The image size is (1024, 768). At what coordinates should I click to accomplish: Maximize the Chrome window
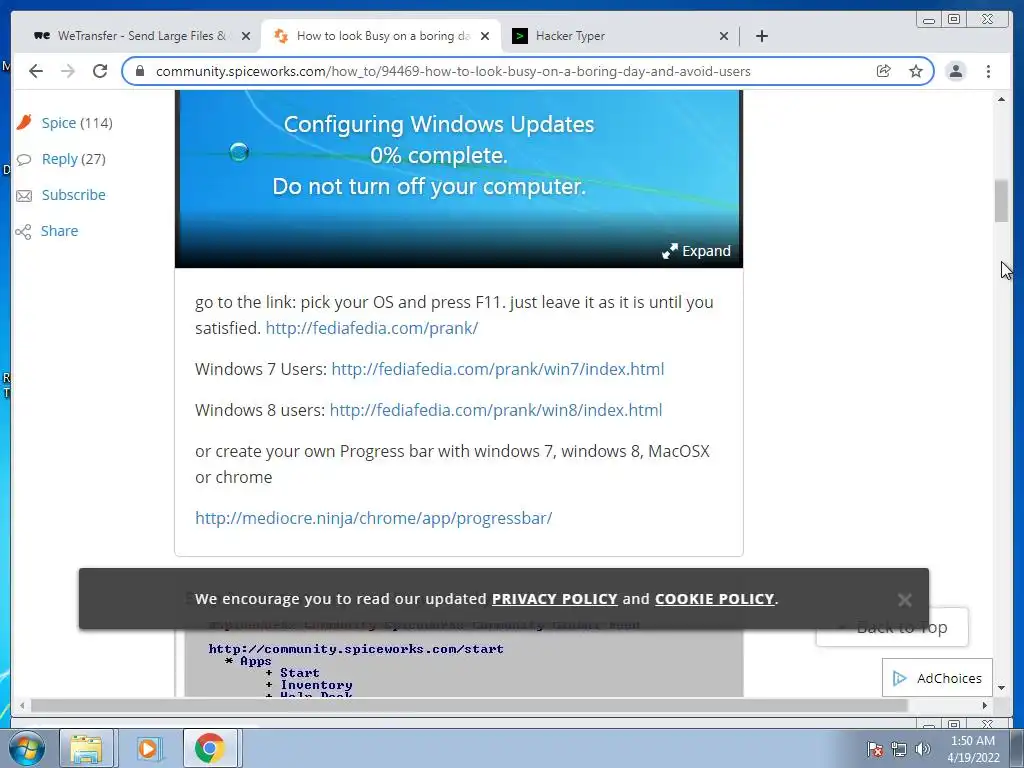(953, 20)
